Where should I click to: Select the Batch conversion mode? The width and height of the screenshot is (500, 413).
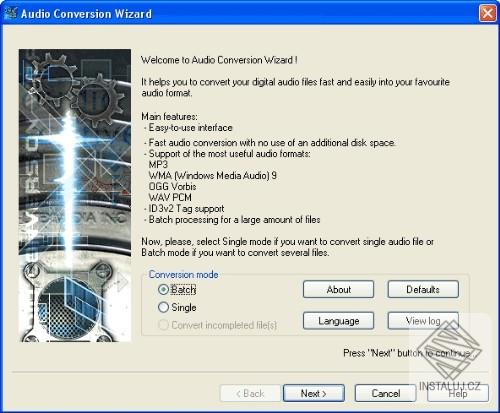pyautogui.click(x=163, y=290)
